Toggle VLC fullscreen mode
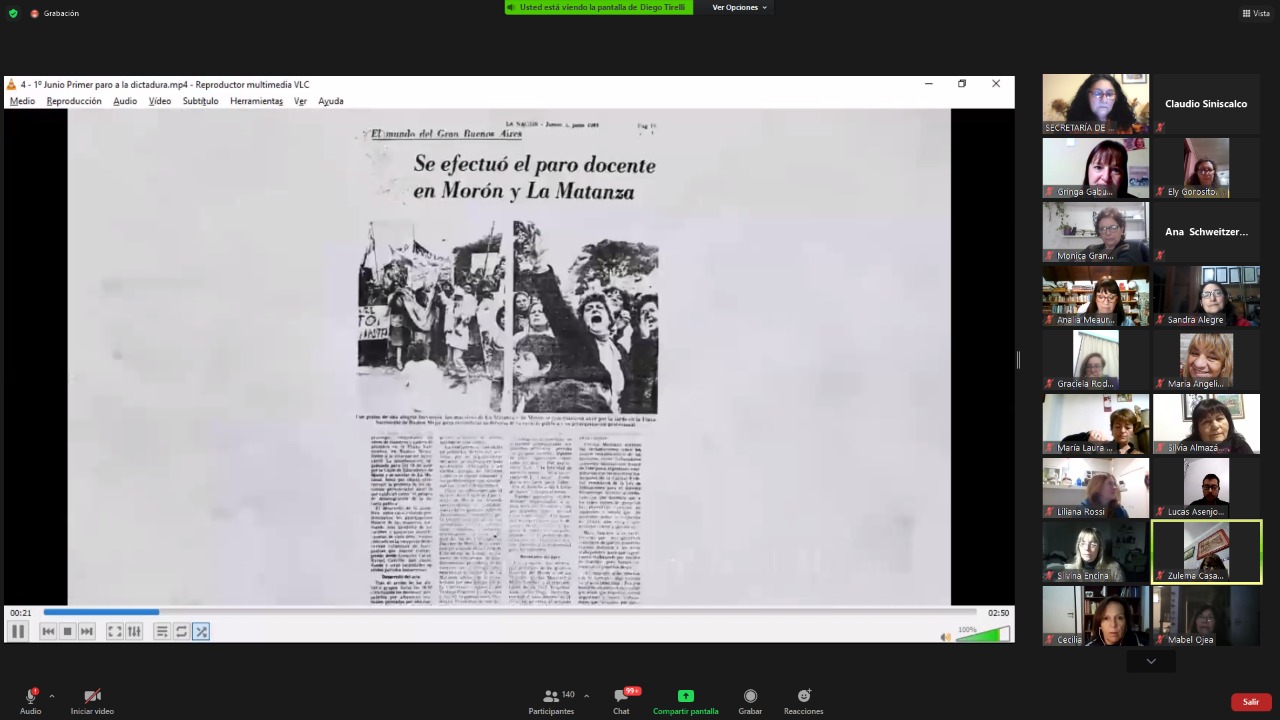Viewport: 1280px width, 720px height. [x=115, y=631]
